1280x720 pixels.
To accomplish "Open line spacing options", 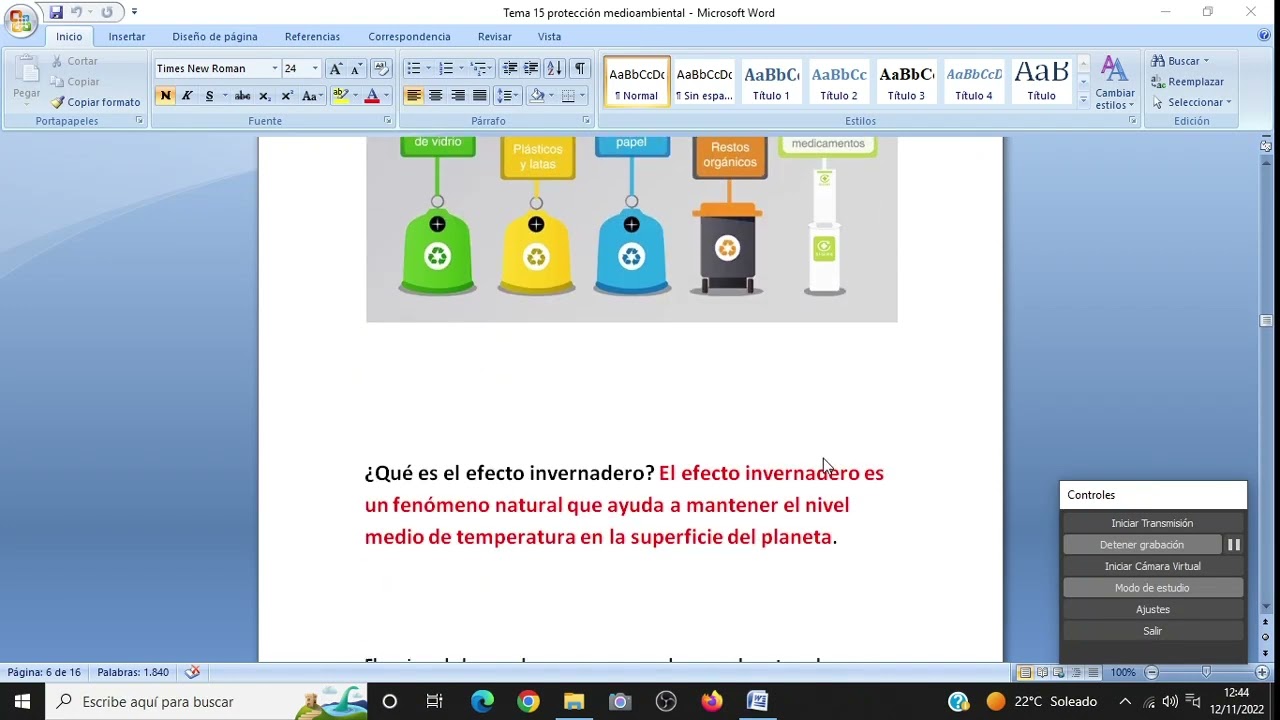I will click(508, 96).
